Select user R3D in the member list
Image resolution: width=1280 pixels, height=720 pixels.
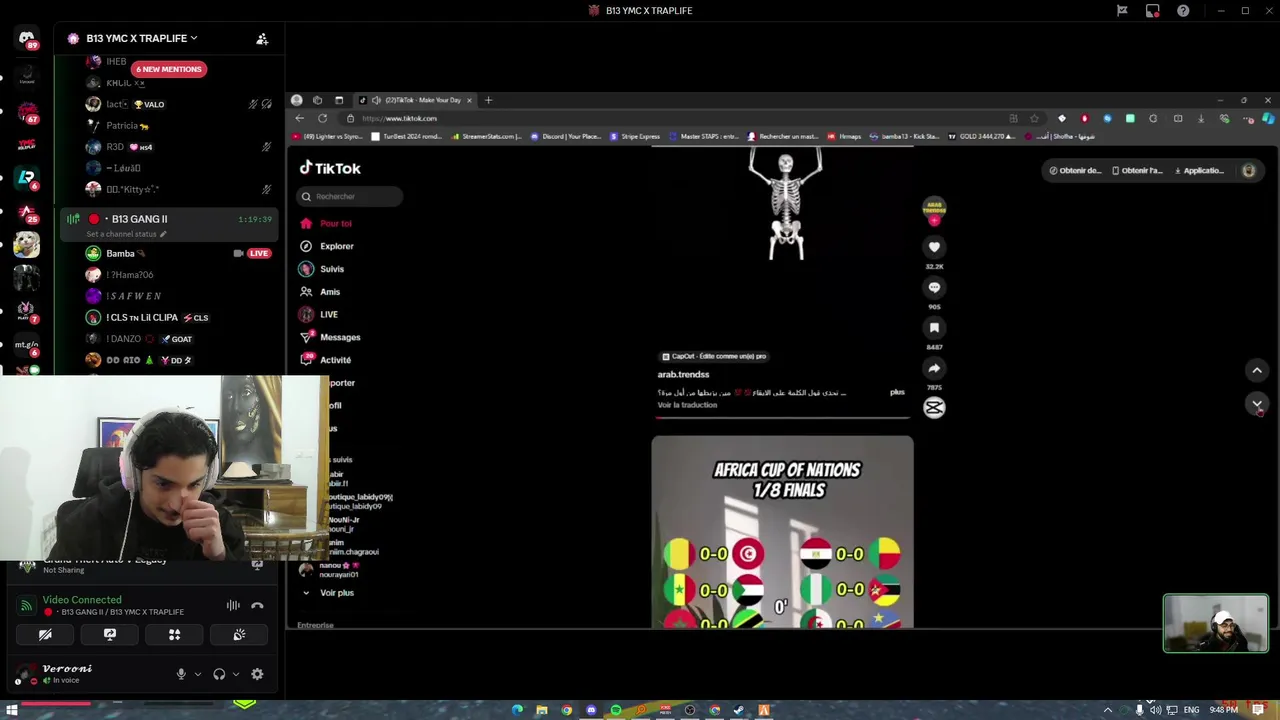tap(115, 147)
